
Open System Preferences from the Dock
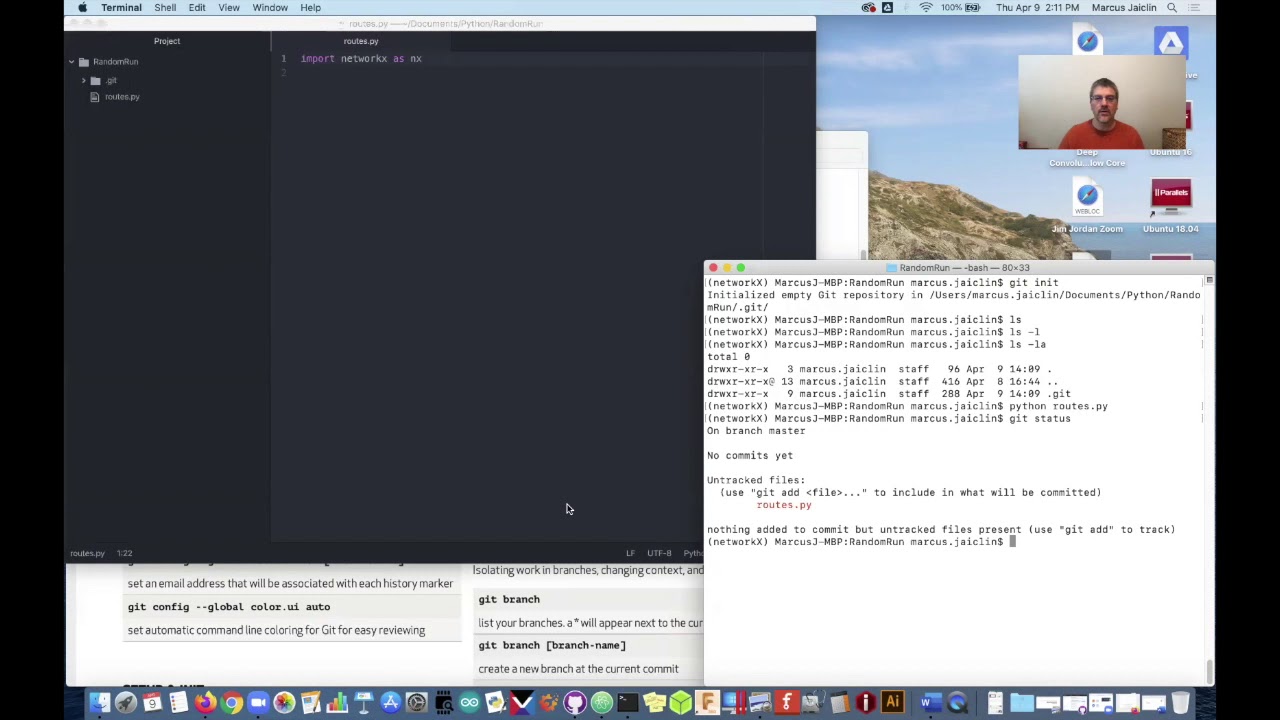[417, 703]
